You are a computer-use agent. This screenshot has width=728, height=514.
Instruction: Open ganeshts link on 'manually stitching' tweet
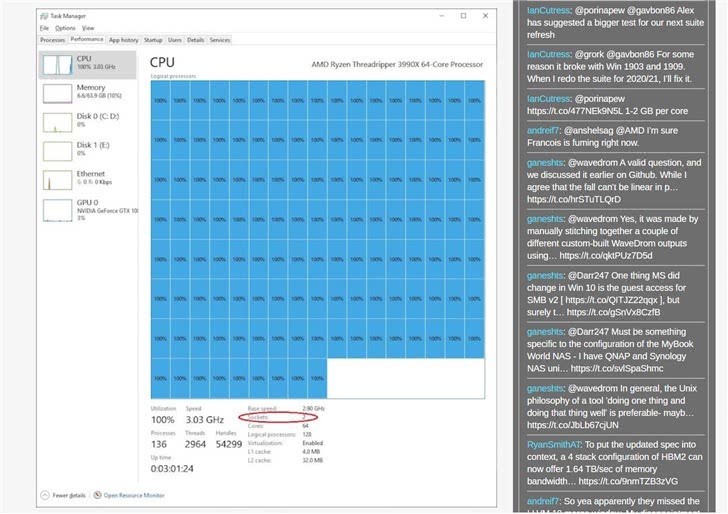click(545, 219)
